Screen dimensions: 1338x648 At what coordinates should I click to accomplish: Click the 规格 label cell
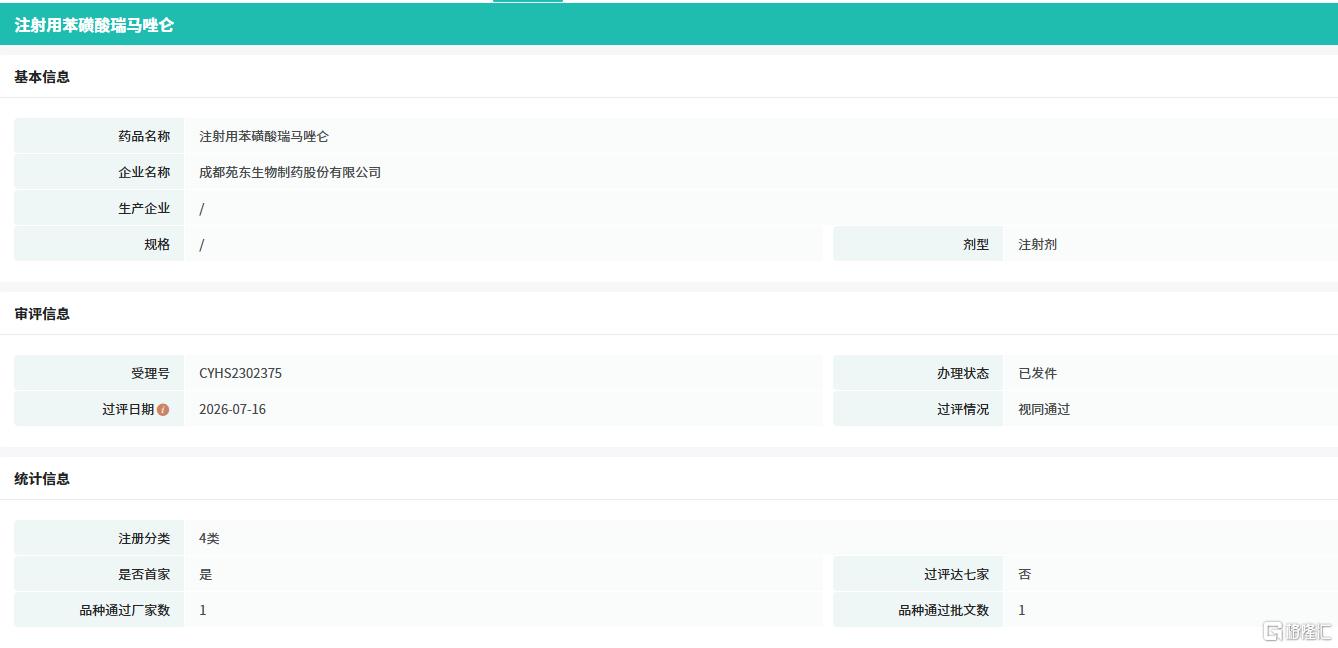pos(99,244)
